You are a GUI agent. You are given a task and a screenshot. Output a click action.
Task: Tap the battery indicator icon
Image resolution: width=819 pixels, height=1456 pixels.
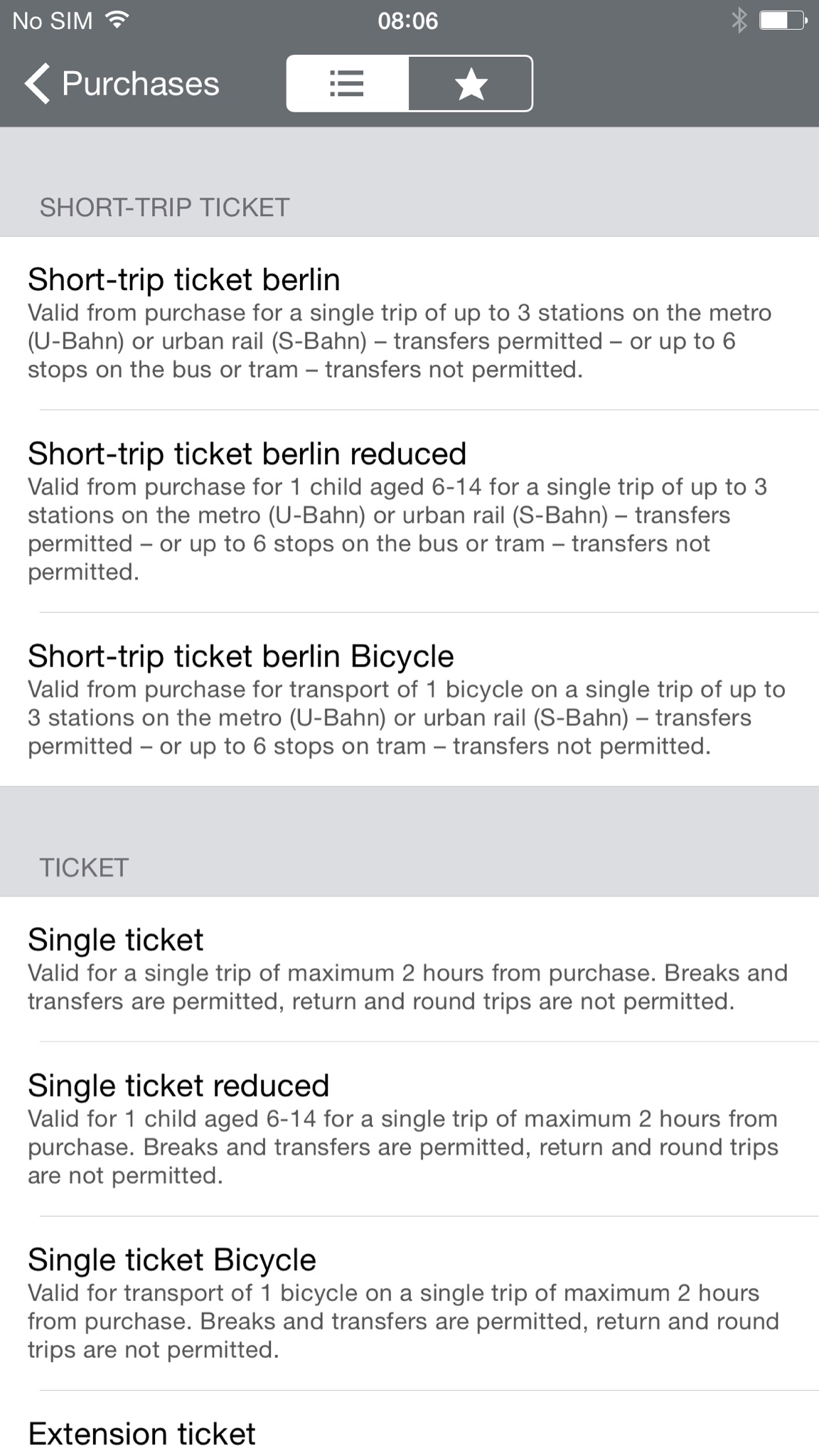tap(782, 21)
